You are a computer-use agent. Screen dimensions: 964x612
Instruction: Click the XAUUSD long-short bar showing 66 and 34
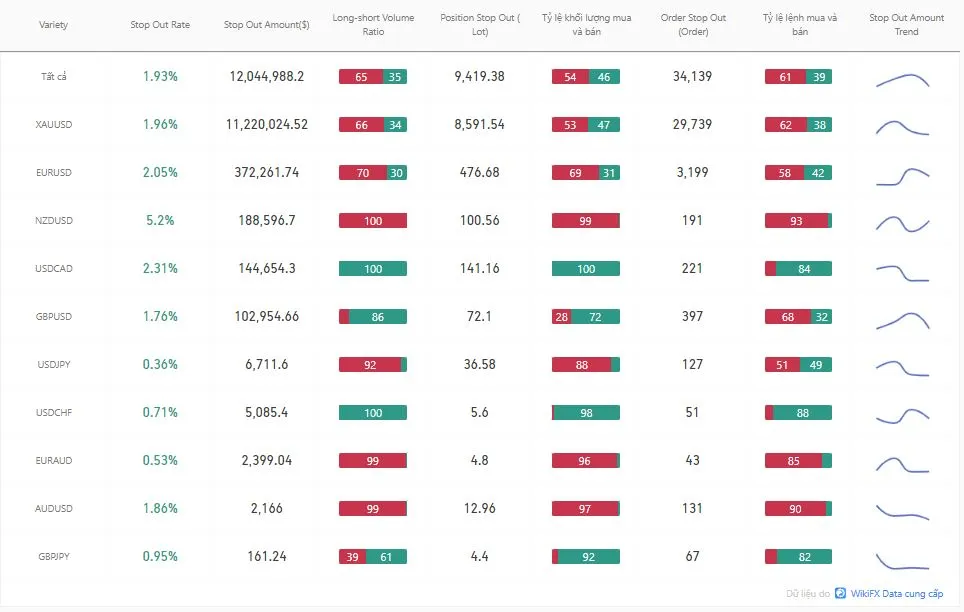click(x=373, y=125)
